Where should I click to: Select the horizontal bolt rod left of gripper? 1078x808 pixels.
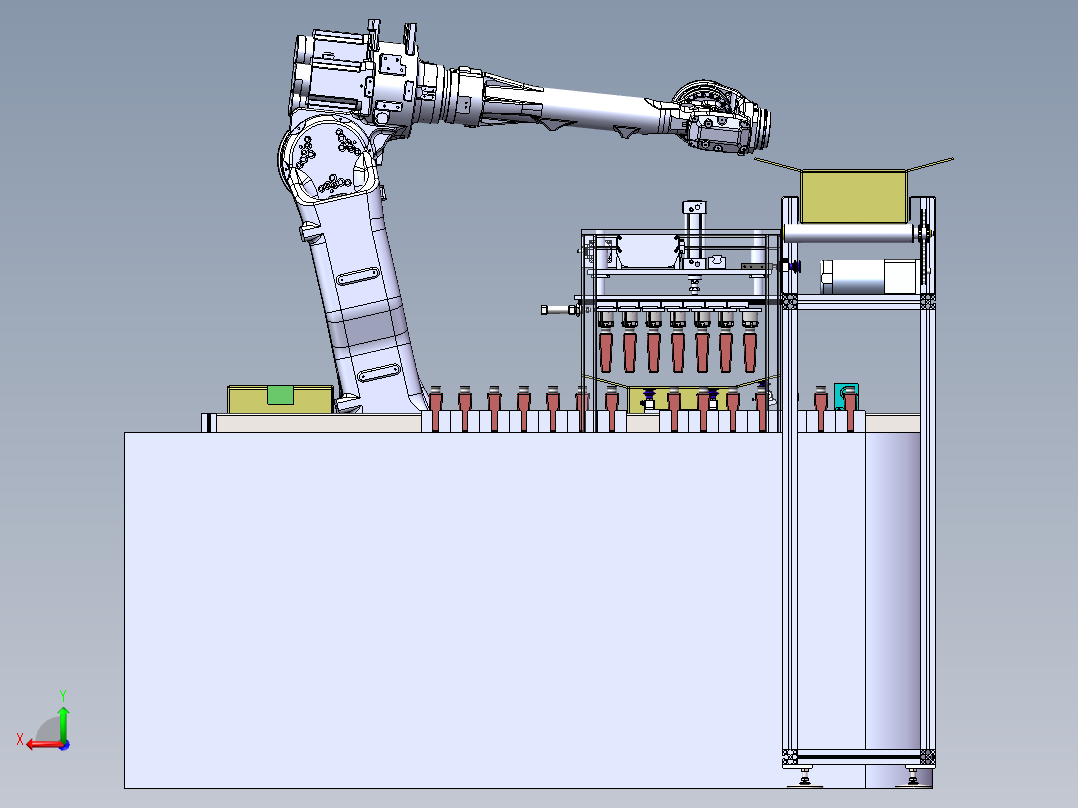560,310
